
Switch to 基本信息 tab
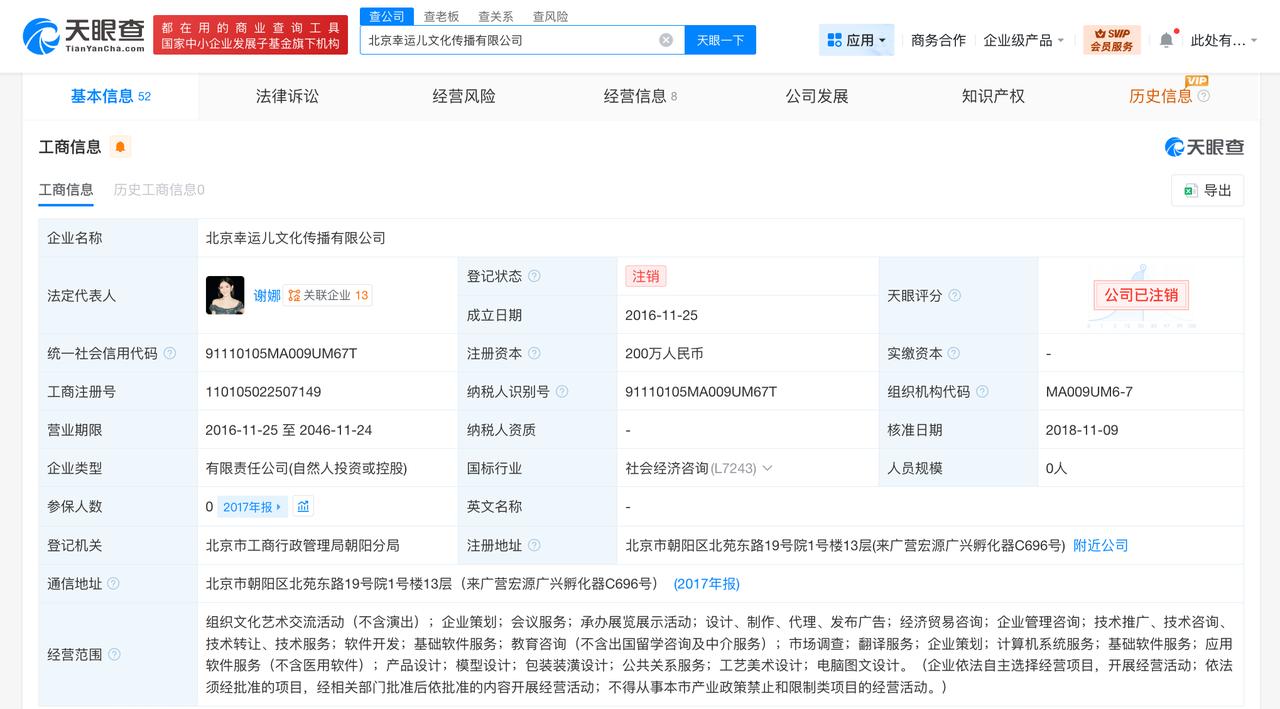(x=110, y=96)
